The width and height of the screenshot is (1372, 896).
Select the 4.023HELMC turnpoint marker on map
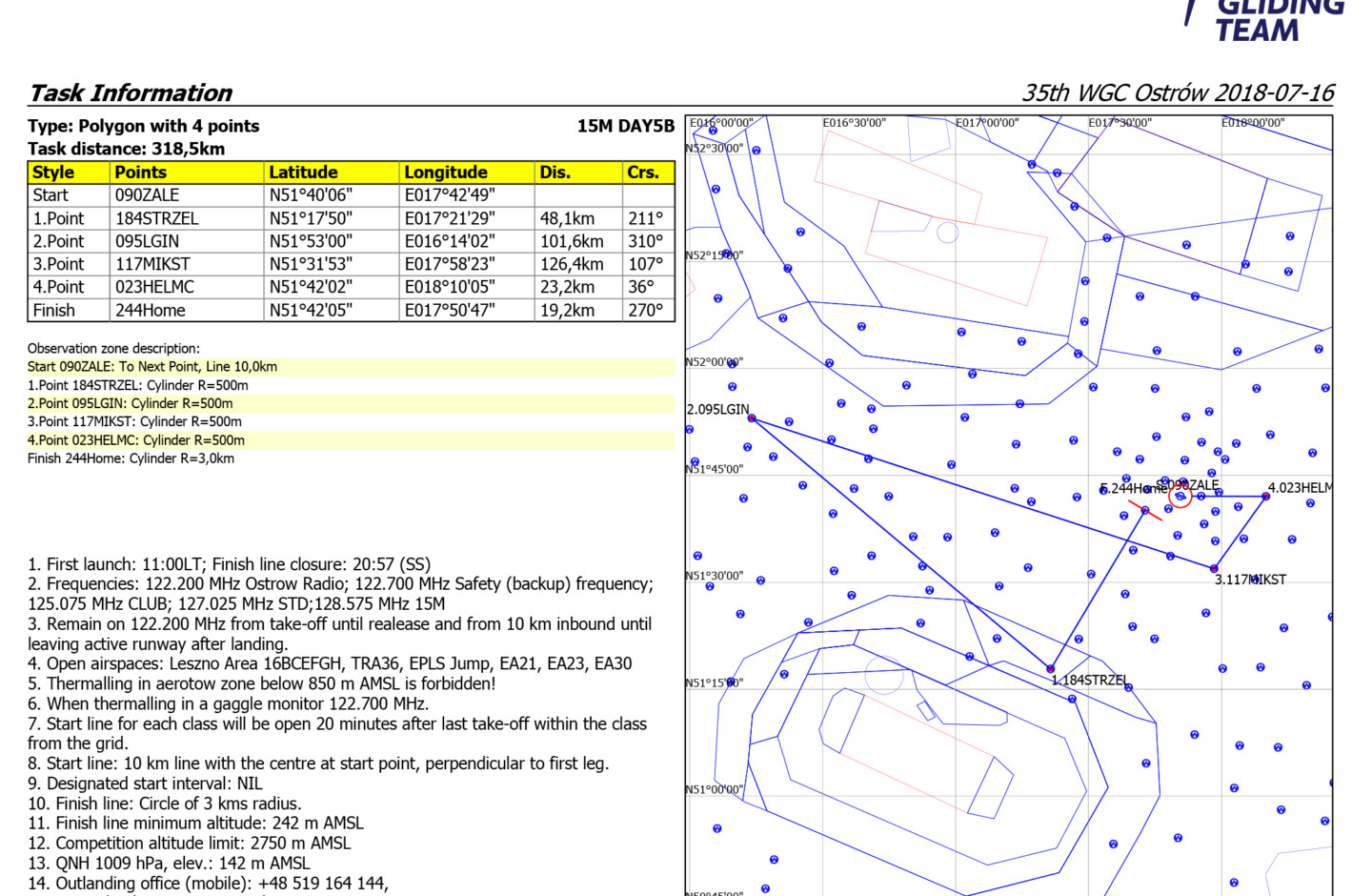tap(1265, 496)
